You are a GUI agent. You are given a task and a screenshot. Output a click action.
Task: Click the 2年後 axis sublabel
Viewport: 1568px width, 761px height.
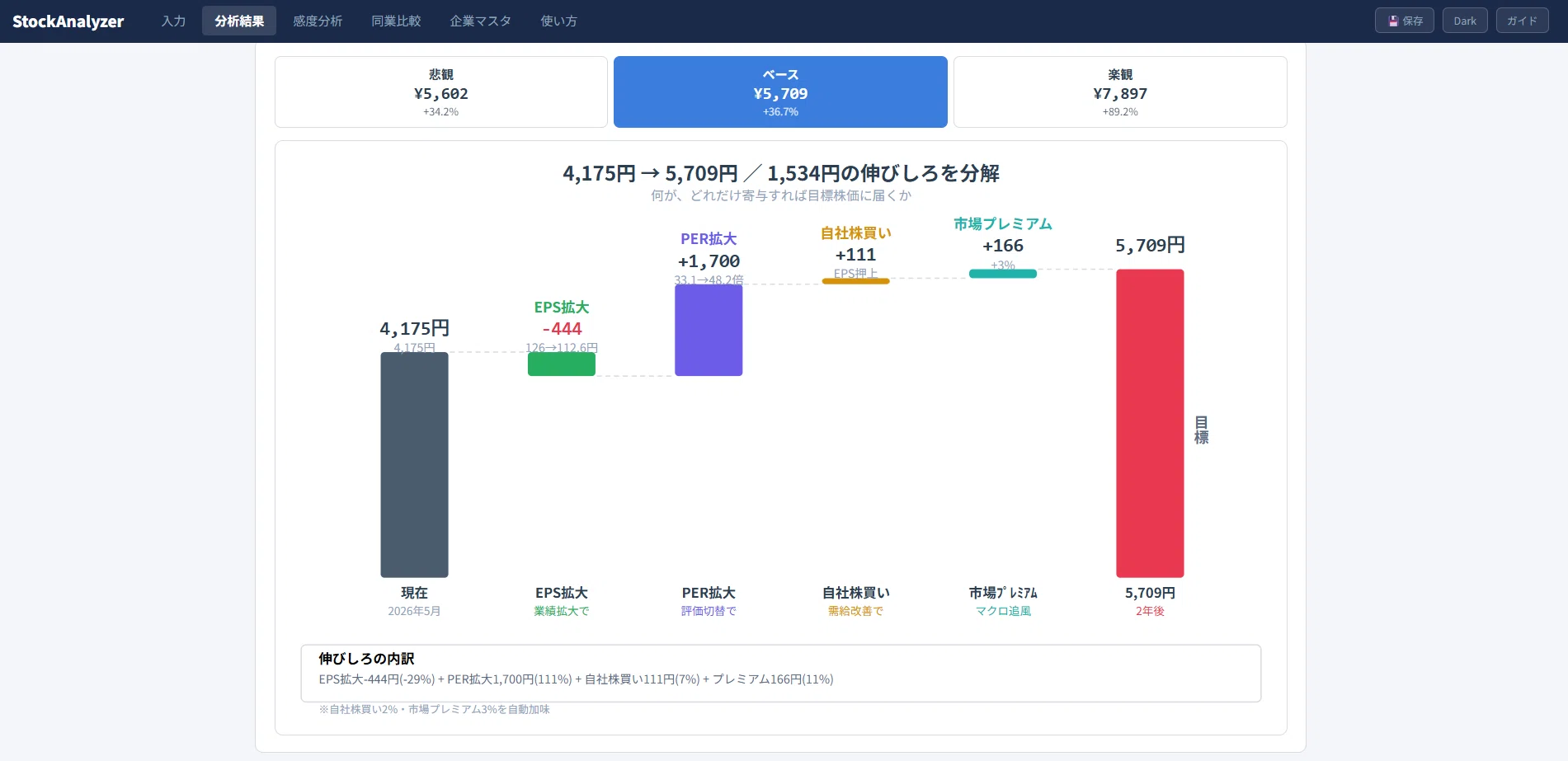coord(1150,611)
